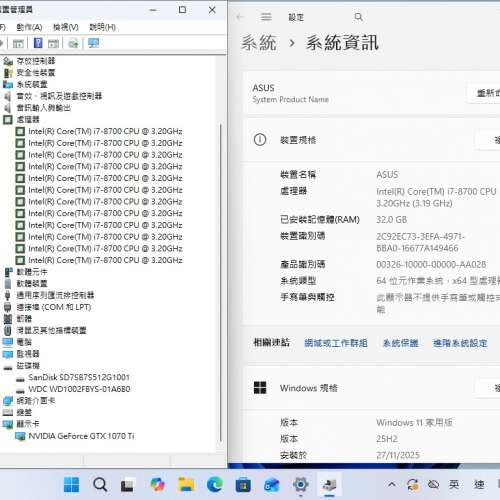Click the USB plug icon for 通用序列匯流排控制器

(x=8, y=295)
